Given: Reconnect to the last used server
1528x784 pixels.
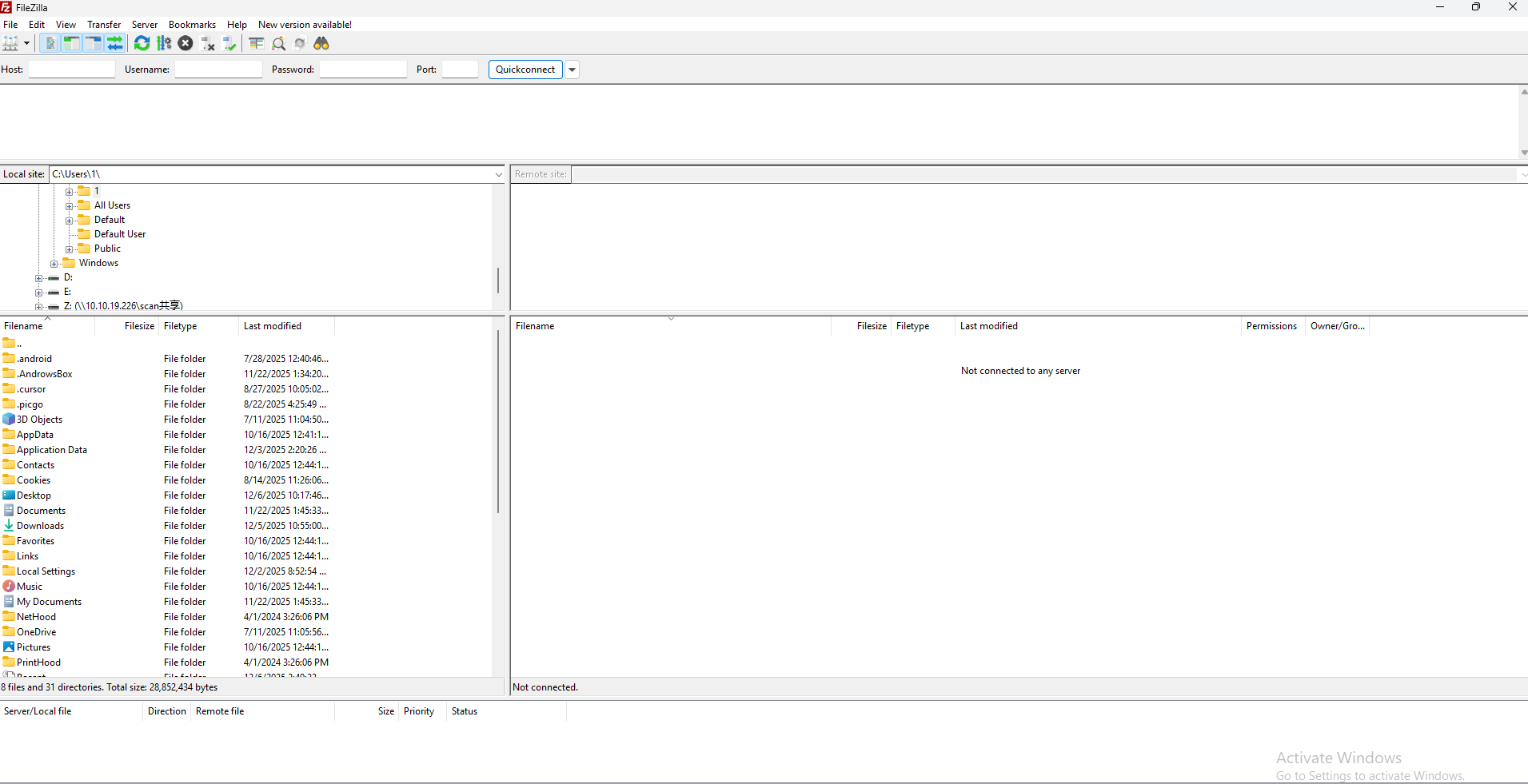Looking at the screenshot, I should (229, 43).
